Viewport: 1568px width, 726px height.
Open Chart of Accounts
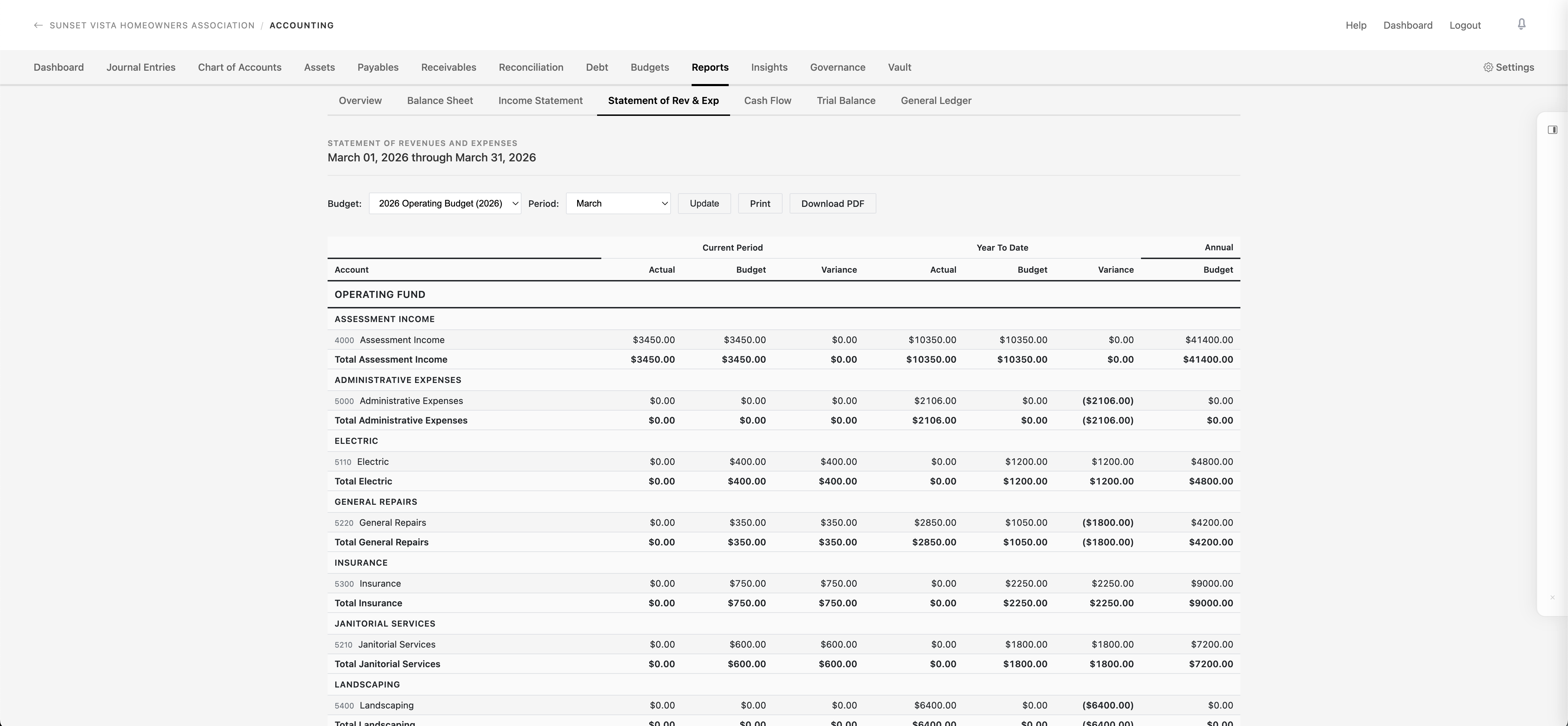click(x=239, y=68)
